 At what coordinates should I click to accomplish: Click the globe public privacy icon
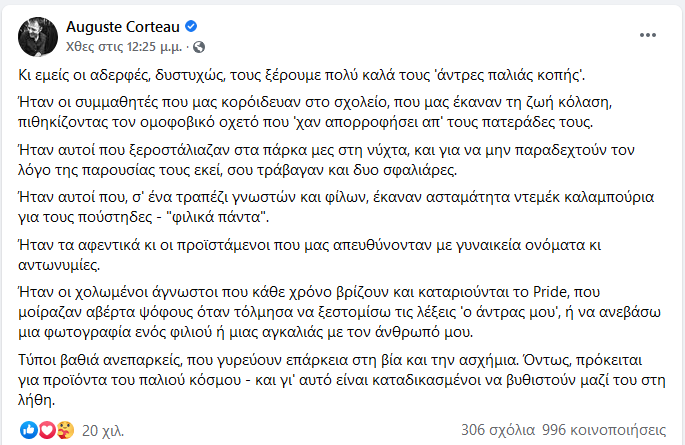[x=198, y=47]
